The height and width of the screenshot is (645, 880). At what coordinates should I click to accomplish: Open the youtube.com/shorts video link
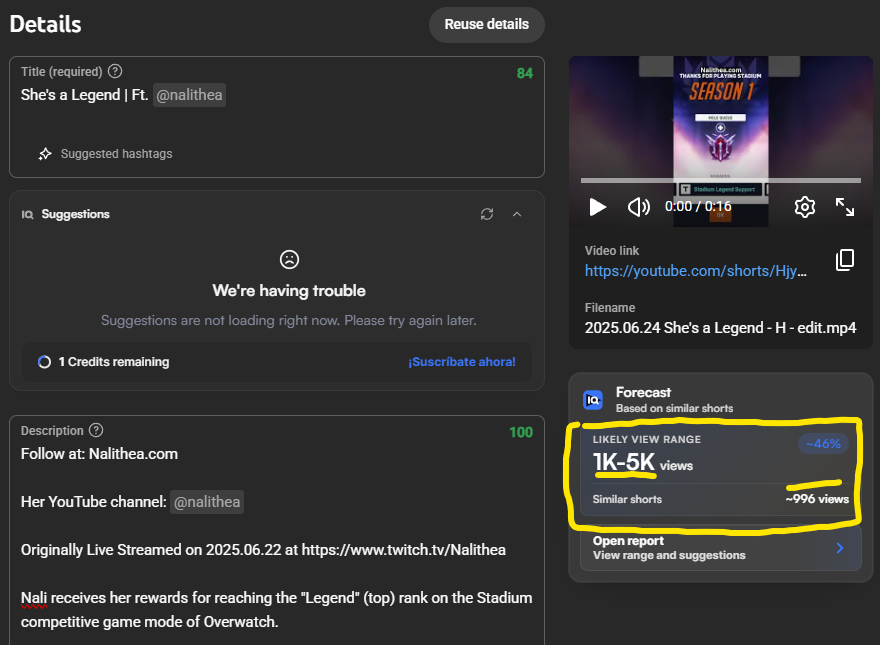(x=695, y=271)
